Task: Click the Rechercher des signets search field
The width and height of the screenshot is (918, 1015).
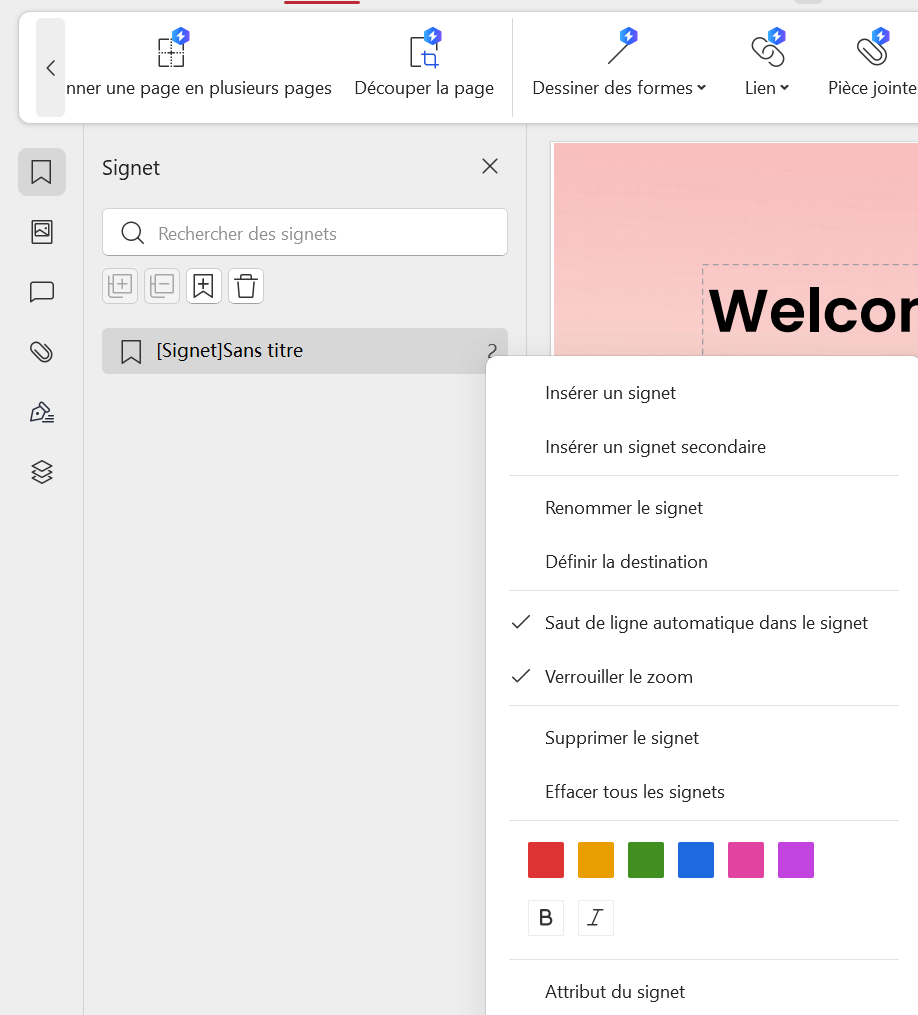Action: pos(304,232)
